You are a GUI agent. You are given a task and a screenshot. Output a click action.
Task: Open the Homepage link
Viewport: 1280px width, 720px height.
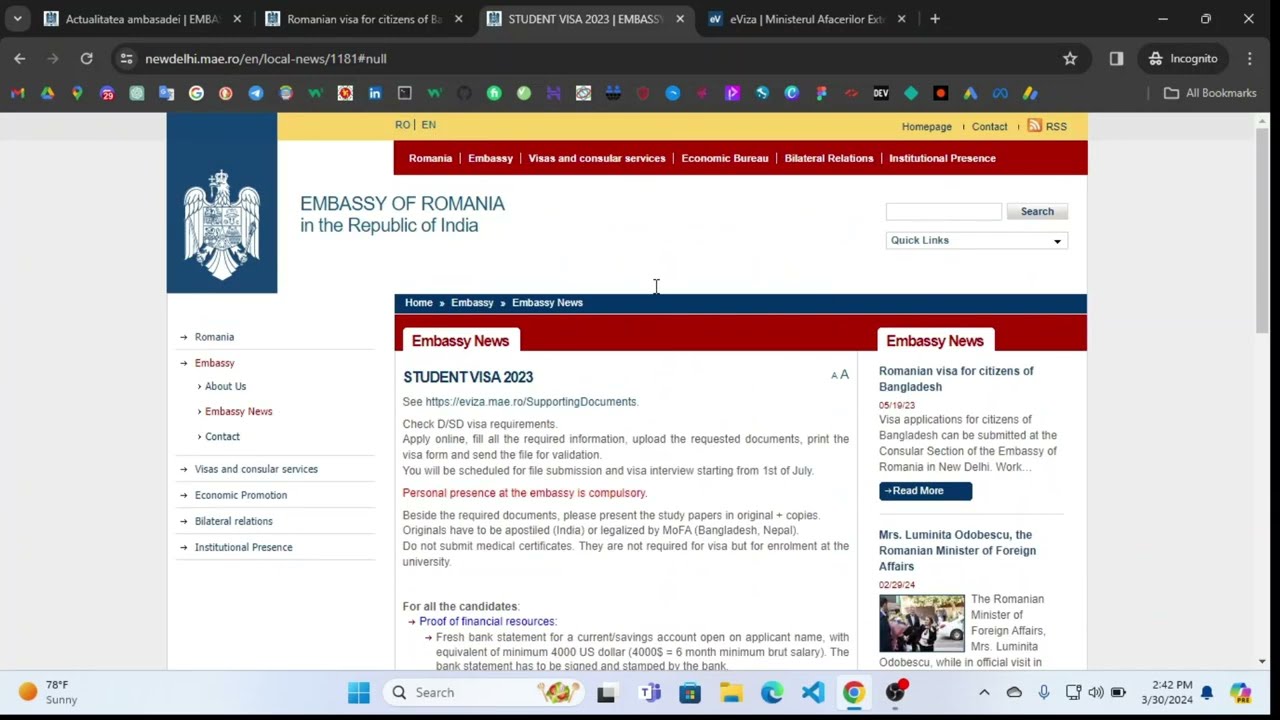[x=927, y=127]
